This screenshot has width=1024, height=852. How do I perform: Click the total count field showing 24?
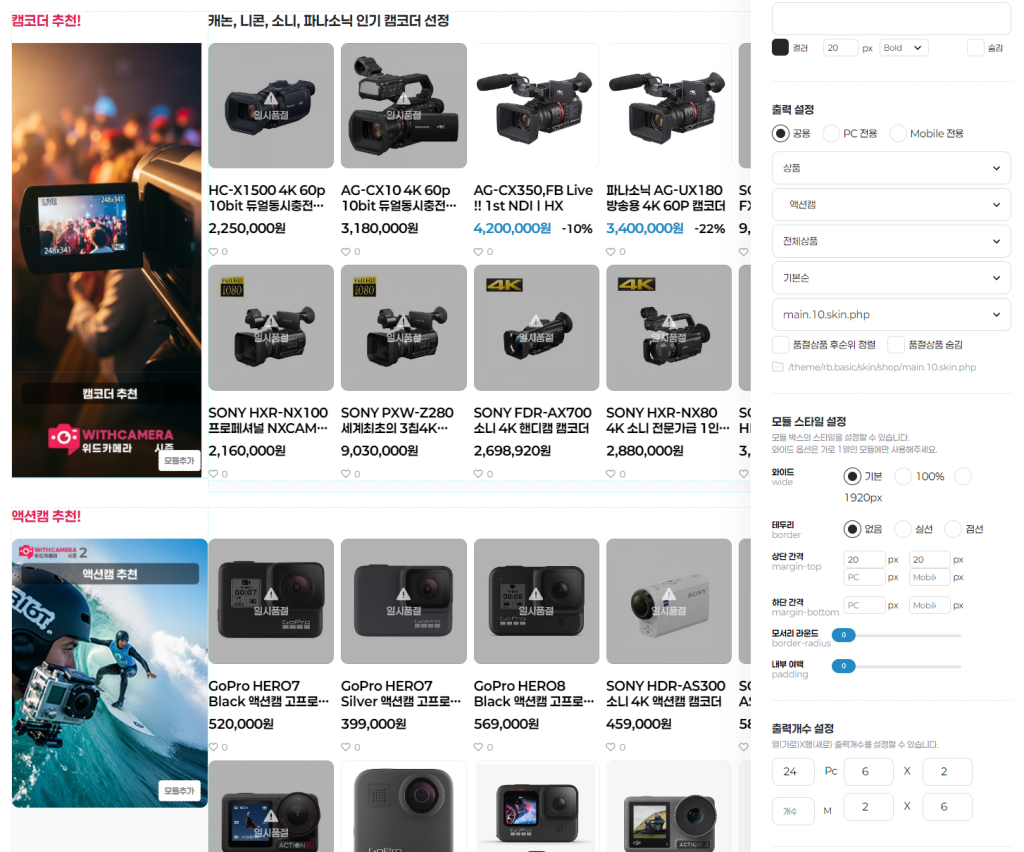[793, 772]
